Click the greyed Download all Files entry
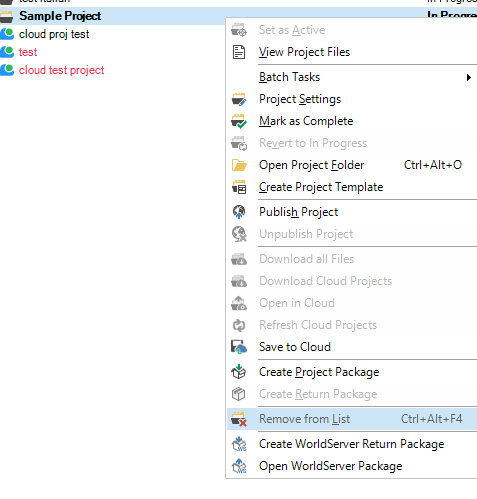Screen dimensions: 477x499 [x=352, y=259]
